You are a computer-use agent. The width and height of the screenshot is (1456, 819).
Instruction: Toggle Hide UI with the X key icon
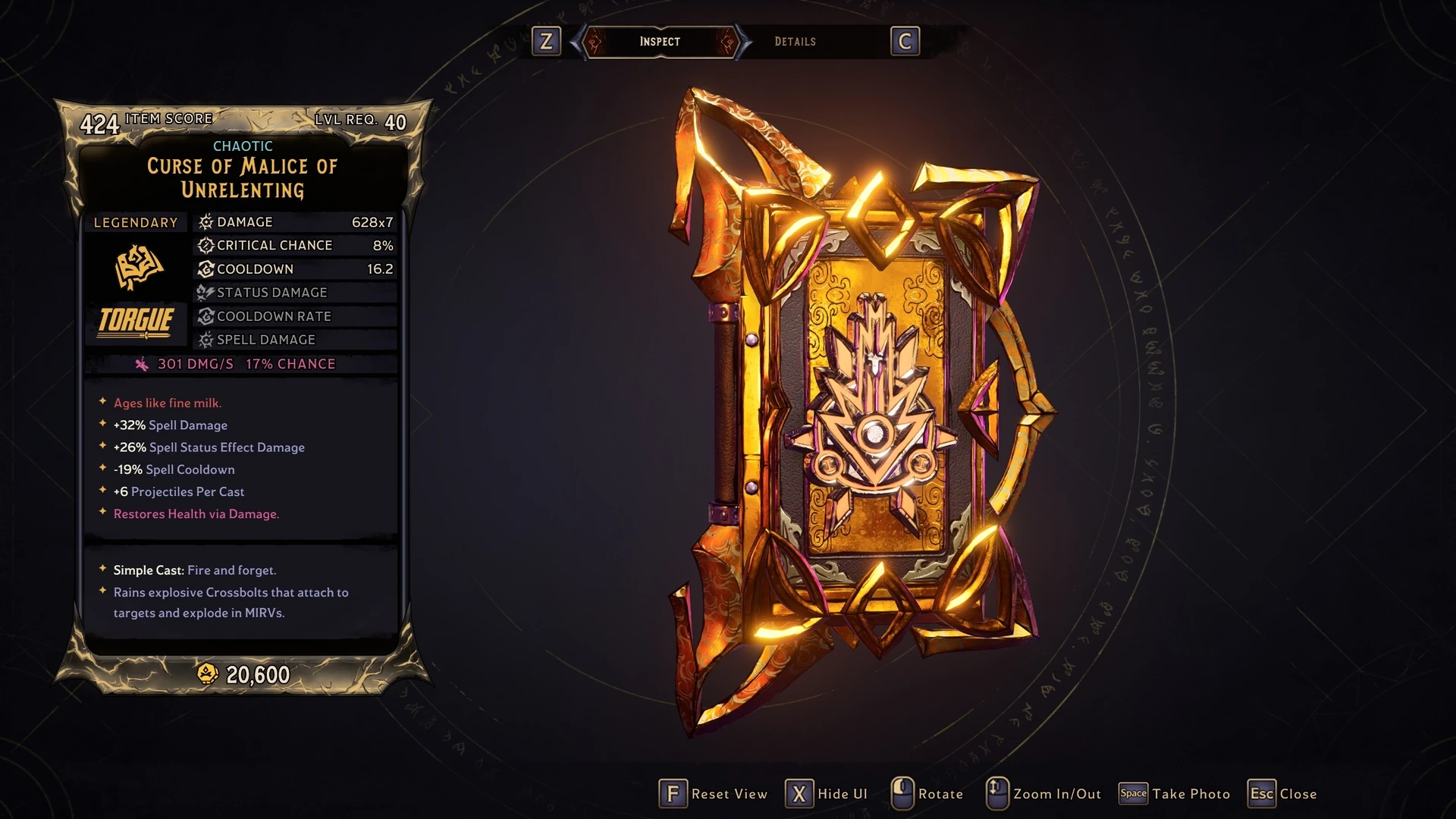(799, 794)
